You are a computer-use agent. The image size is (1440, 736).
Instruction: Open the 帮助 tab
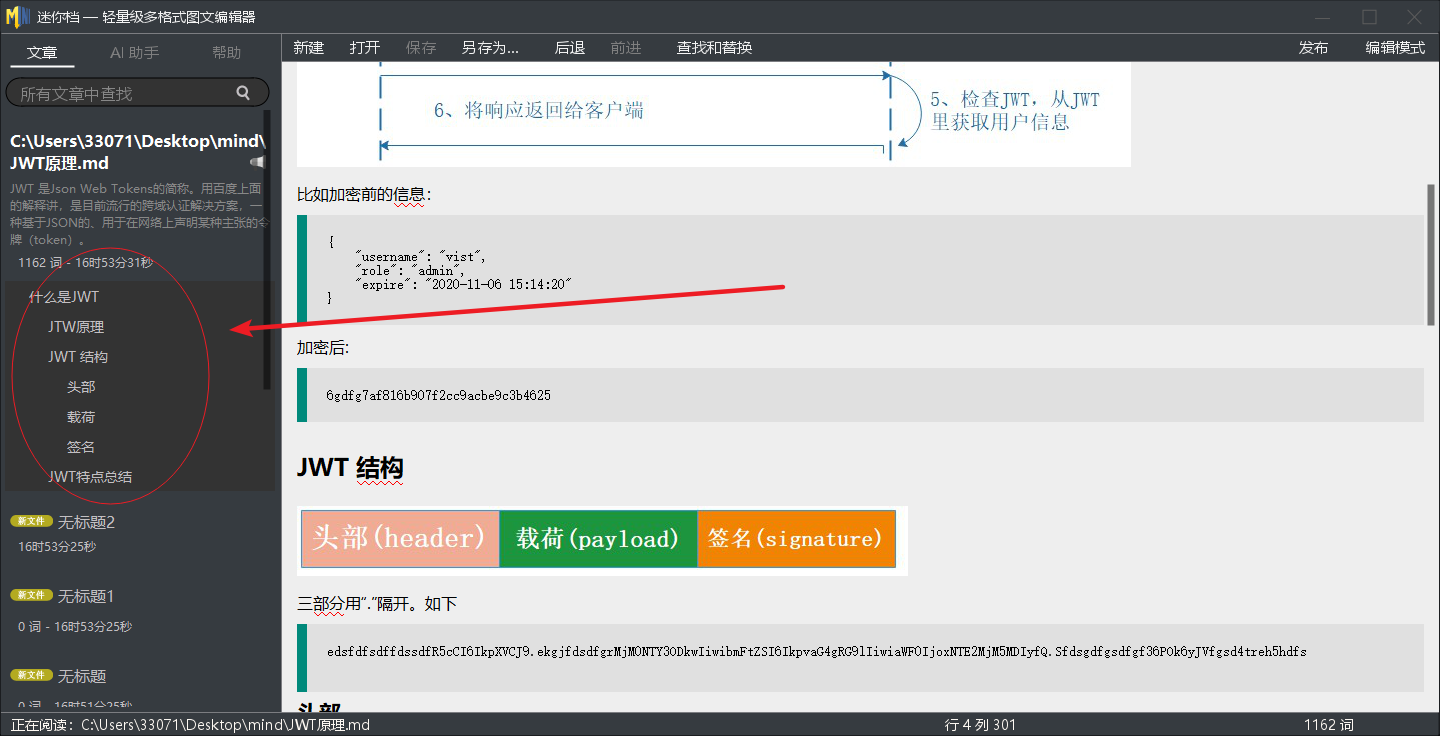[x=226, y=53]
